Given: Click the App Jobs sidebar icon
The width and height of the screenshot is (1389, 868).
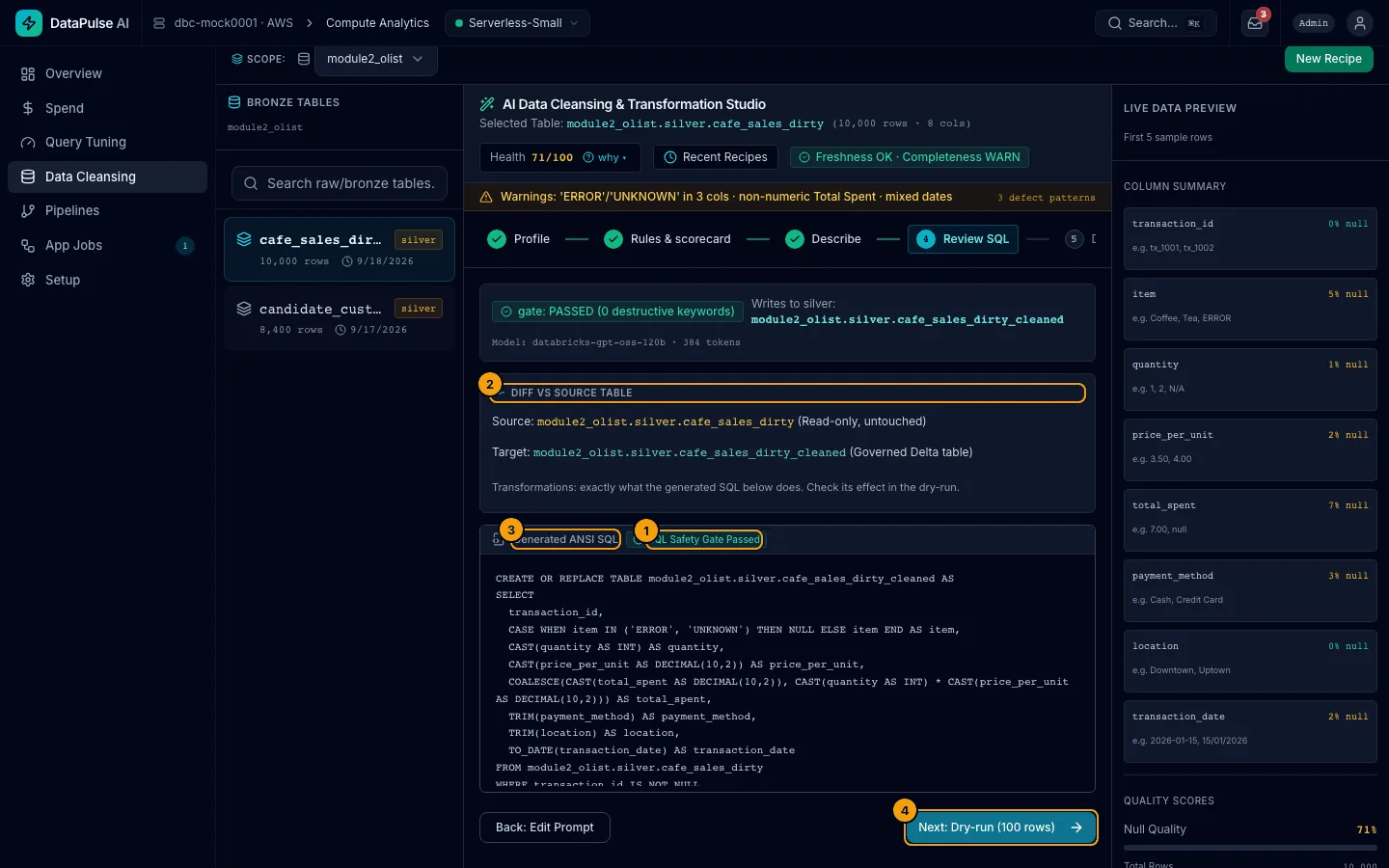Looking at the screenshot, I should tap(28, 245).
